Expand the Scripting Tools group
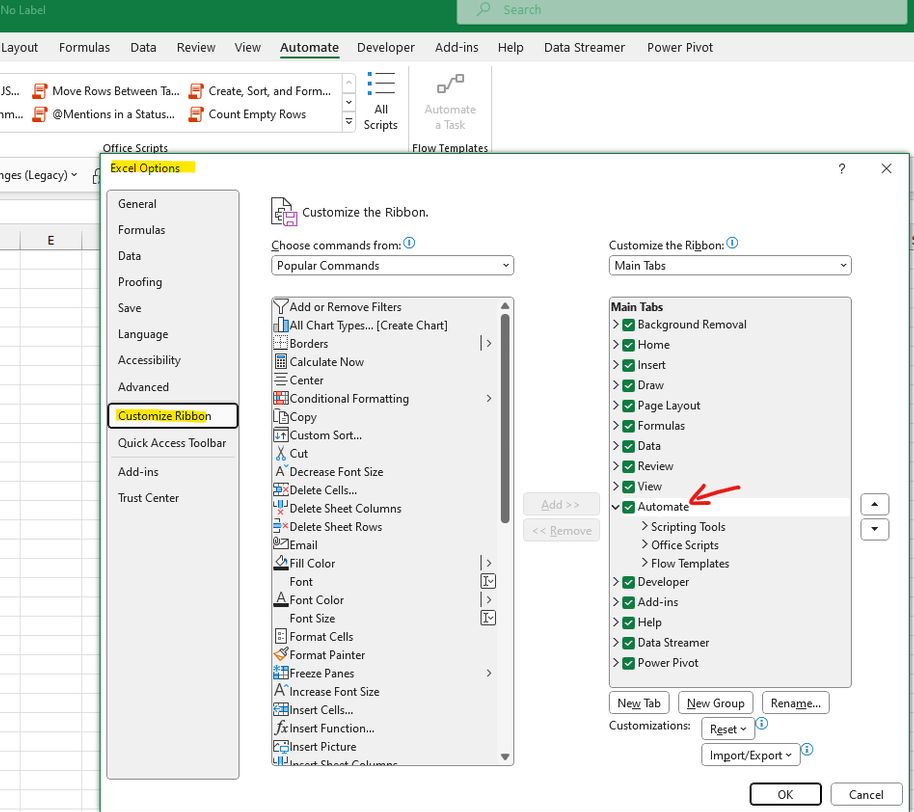914x812 pixels. [x=645, y=526]
